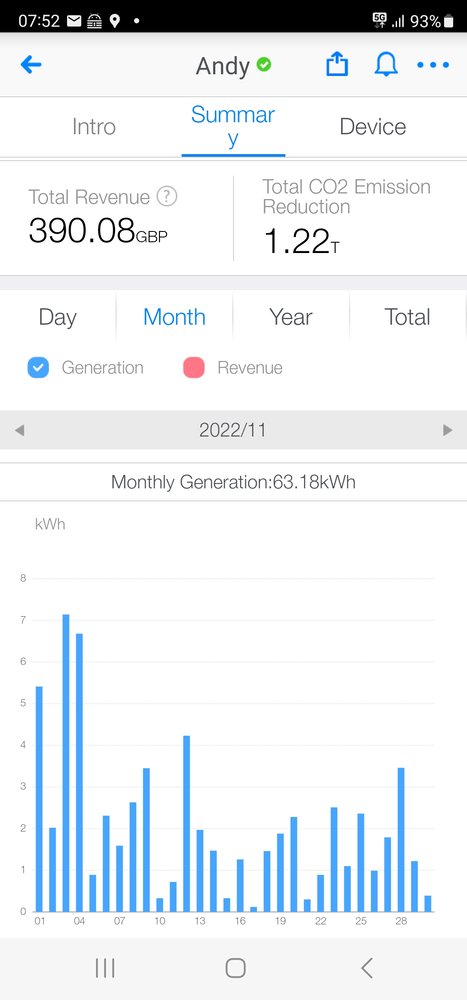Viewport: 467px width, 1000px height.
Task: Go to next month arrow
Action: [x=447, y=430]
